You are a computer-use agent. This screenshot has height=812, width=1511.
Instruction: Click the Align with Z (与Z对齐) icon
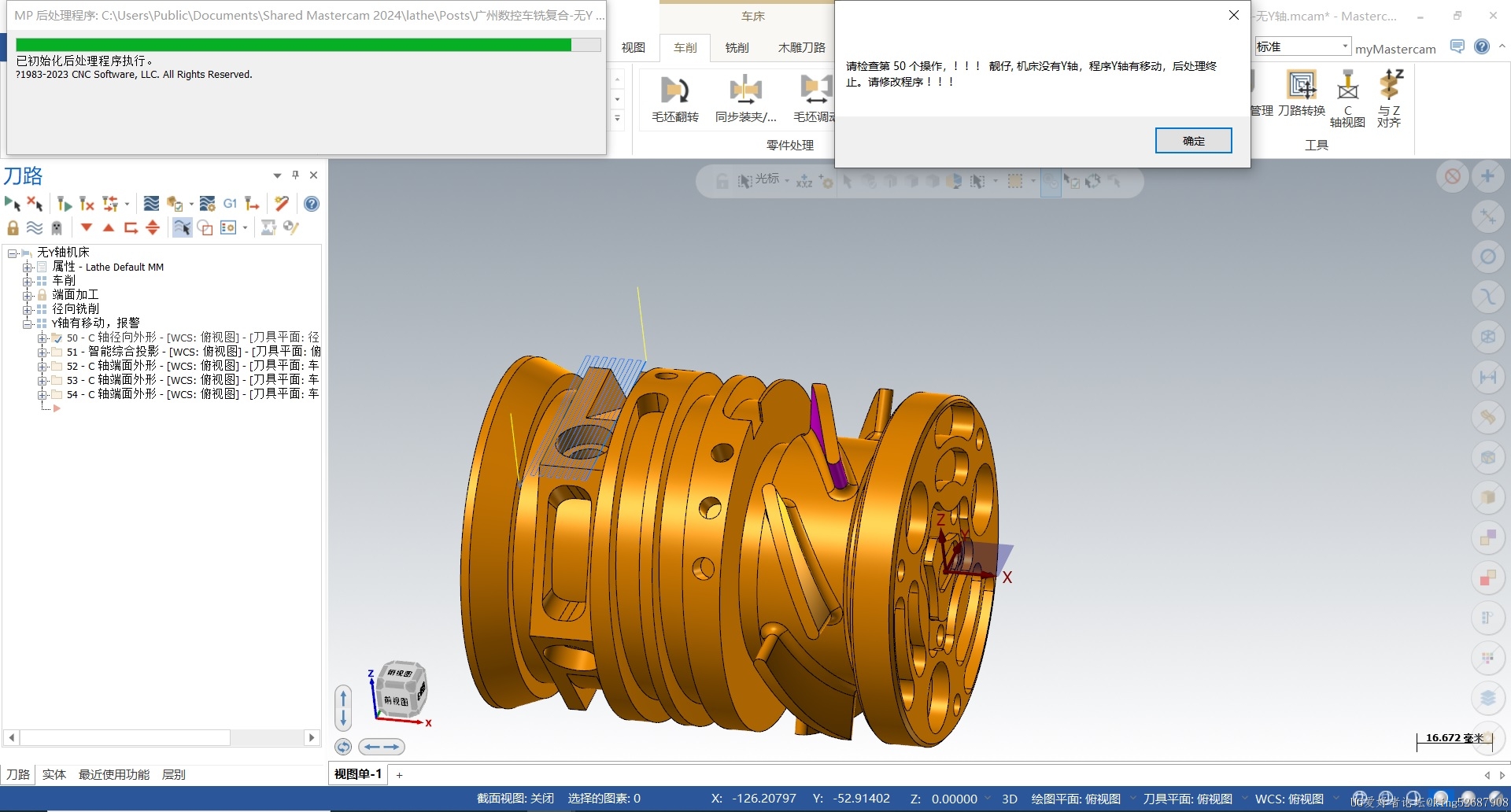[x=1390, y=98]
